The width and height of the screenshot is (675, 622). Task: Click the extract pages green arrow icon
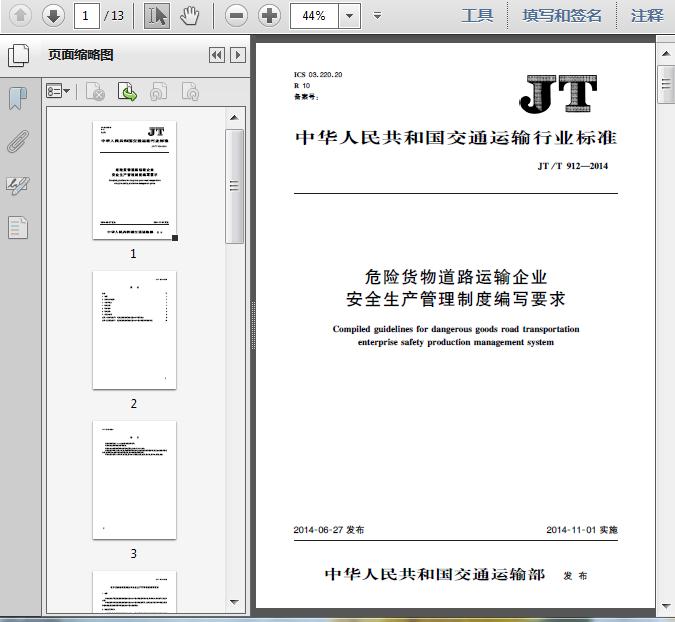coord(127,92)
